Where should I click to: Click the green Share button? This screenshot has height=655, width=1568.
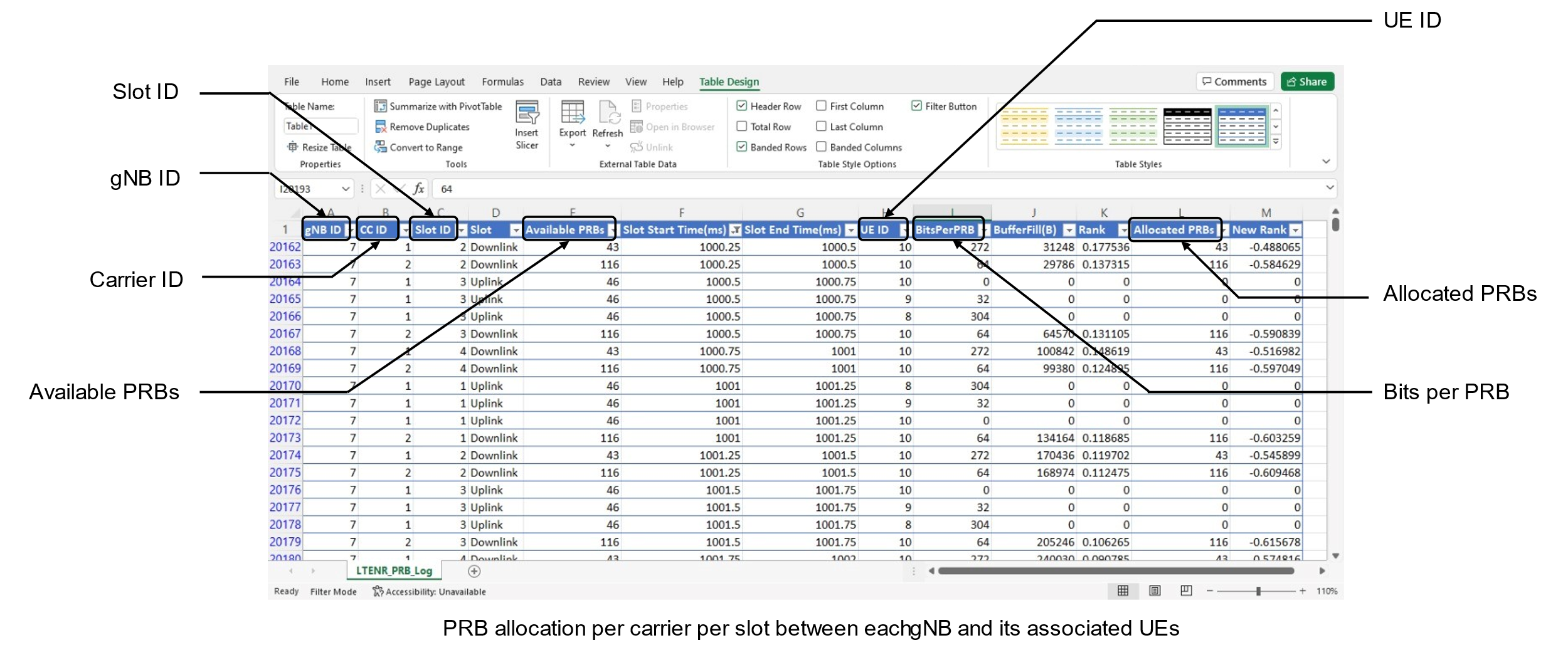click(1307, 81)
